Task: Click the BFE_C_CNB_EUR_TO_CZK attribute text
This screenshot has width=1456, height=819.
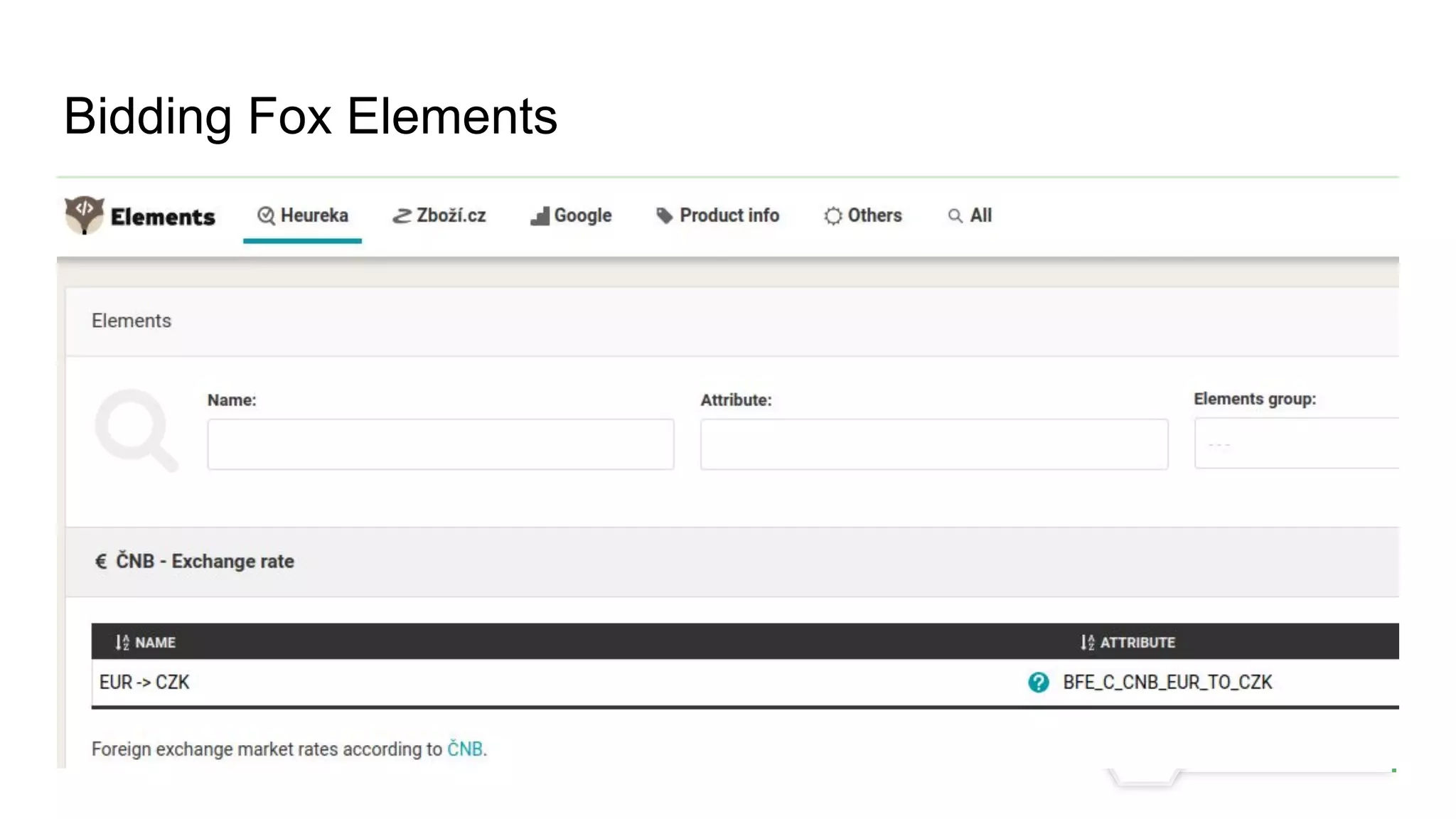Action: [x=1167, y=682]
